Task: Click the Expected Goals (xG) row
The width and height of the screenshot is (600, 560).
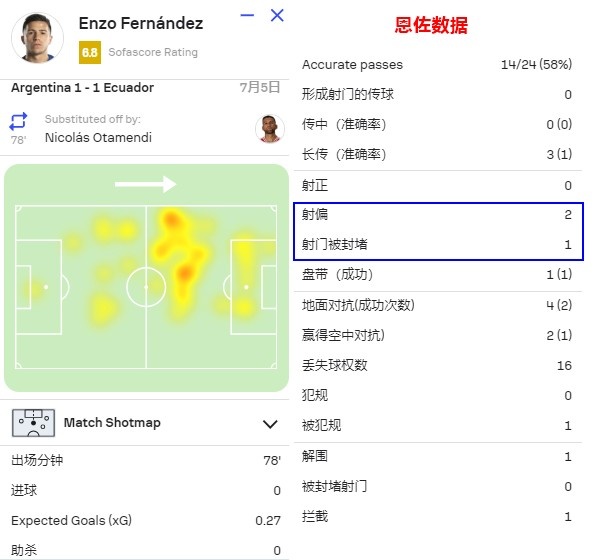Action: click(x=146, y=521)
